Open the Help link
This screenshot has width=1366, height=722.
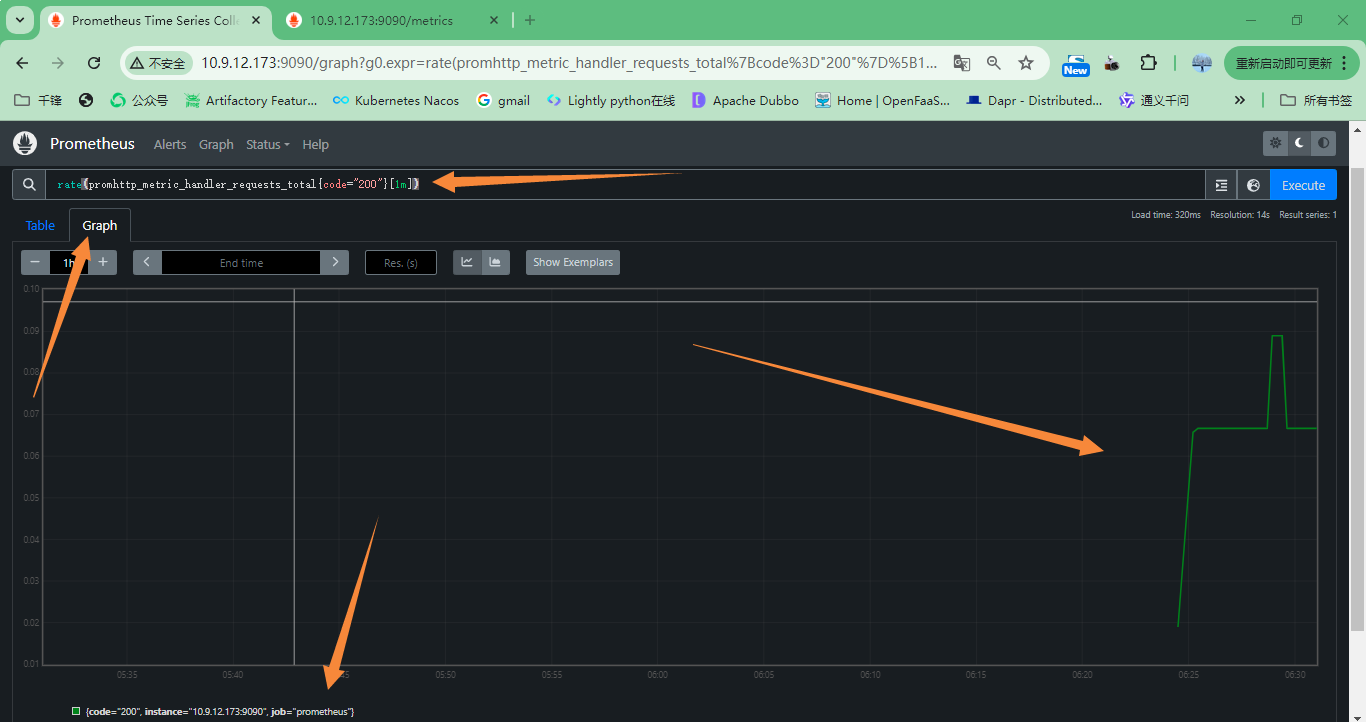click(315, 144)
